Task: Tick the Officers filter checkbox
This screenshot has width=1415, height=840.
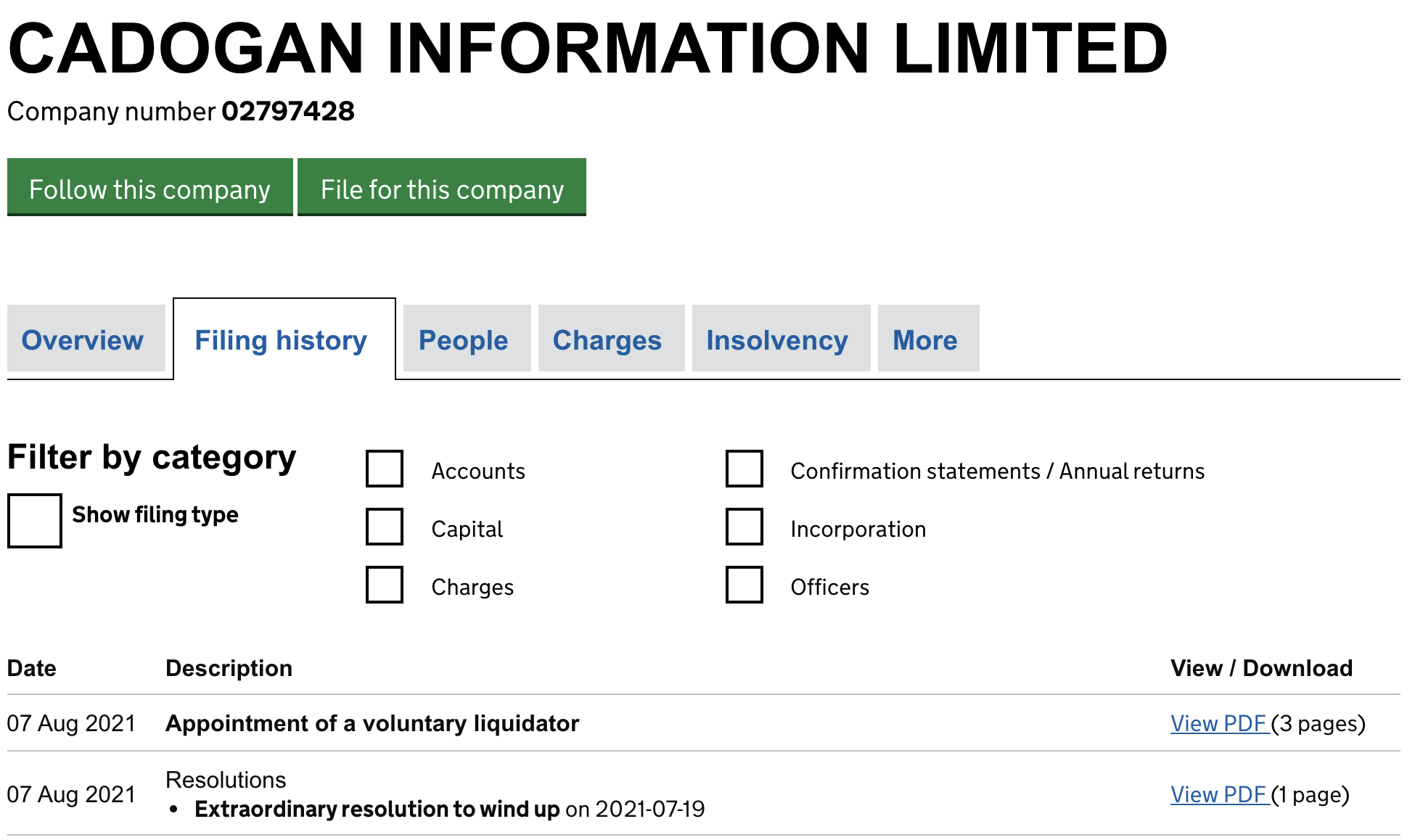Action: pos(745,585)
